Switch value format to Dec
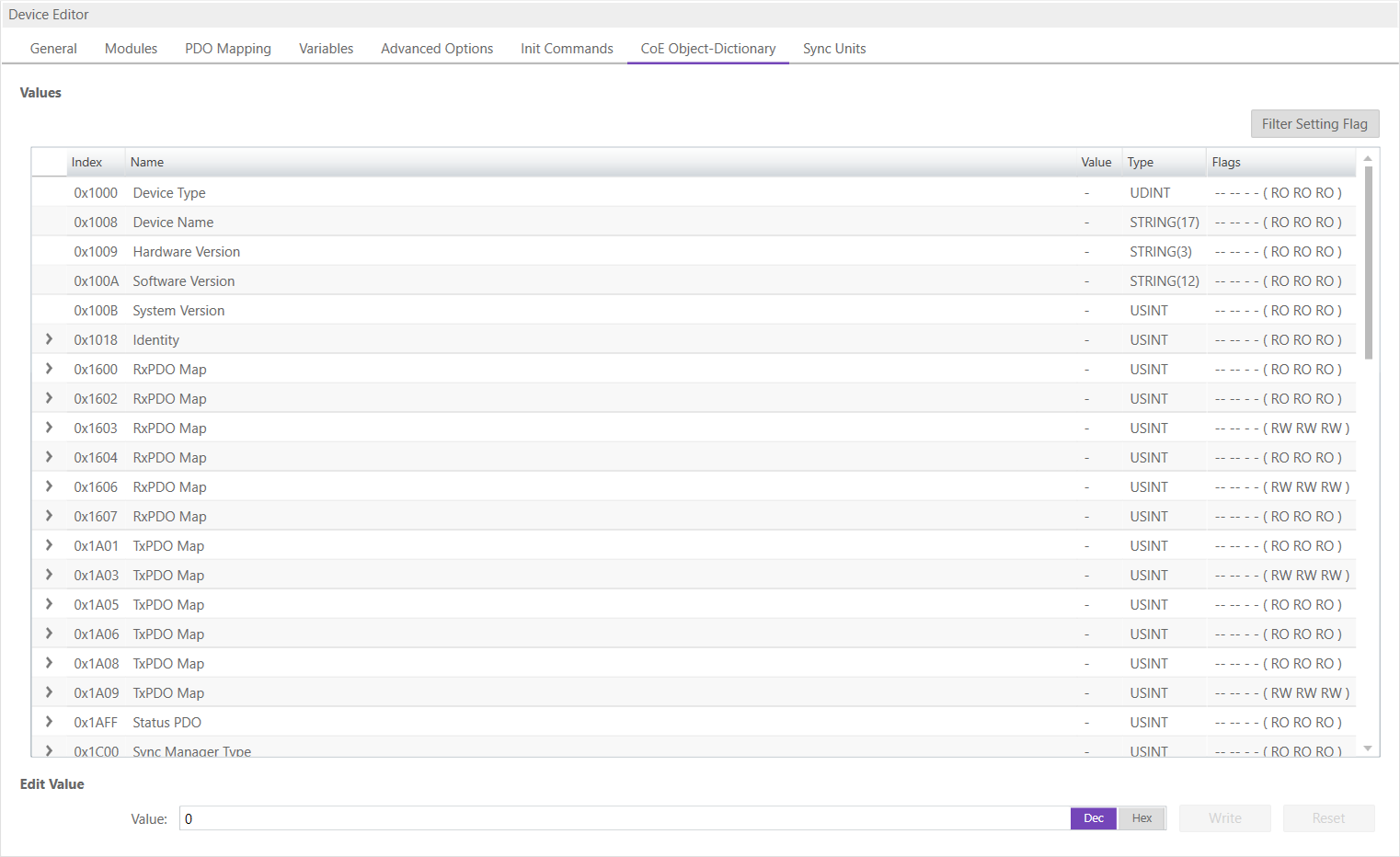This screenshot has width=1400, height=857. point(1093,818)
